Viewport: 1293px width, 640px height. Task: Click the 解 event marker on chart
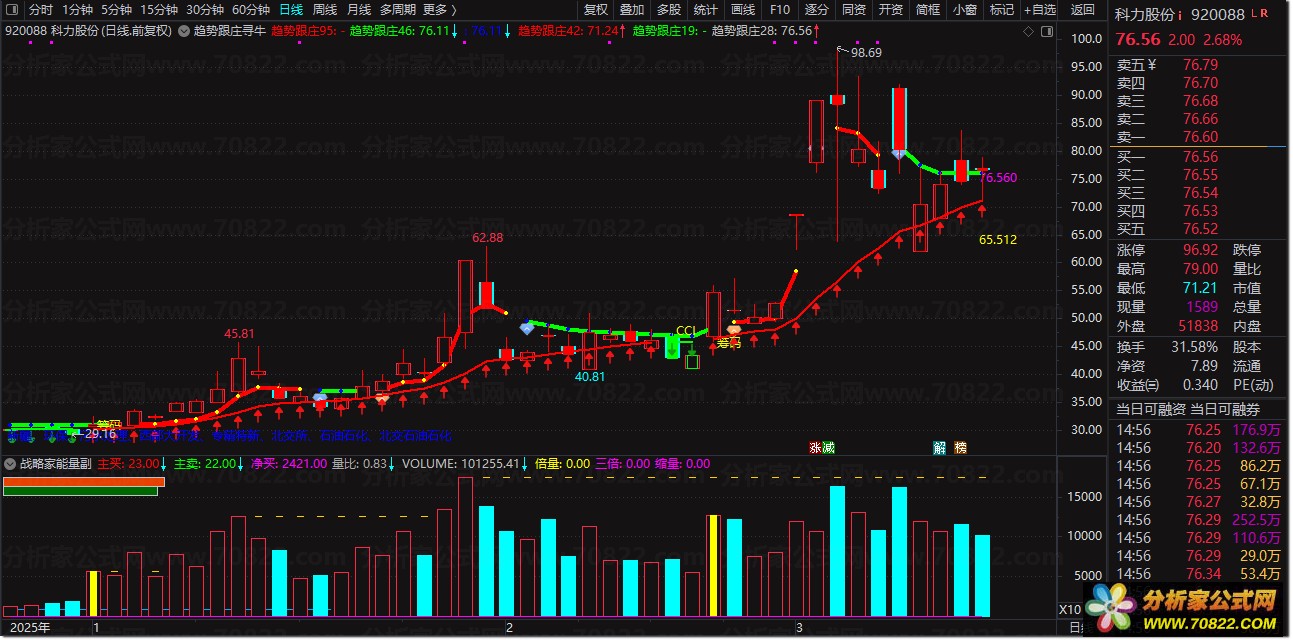940,448
